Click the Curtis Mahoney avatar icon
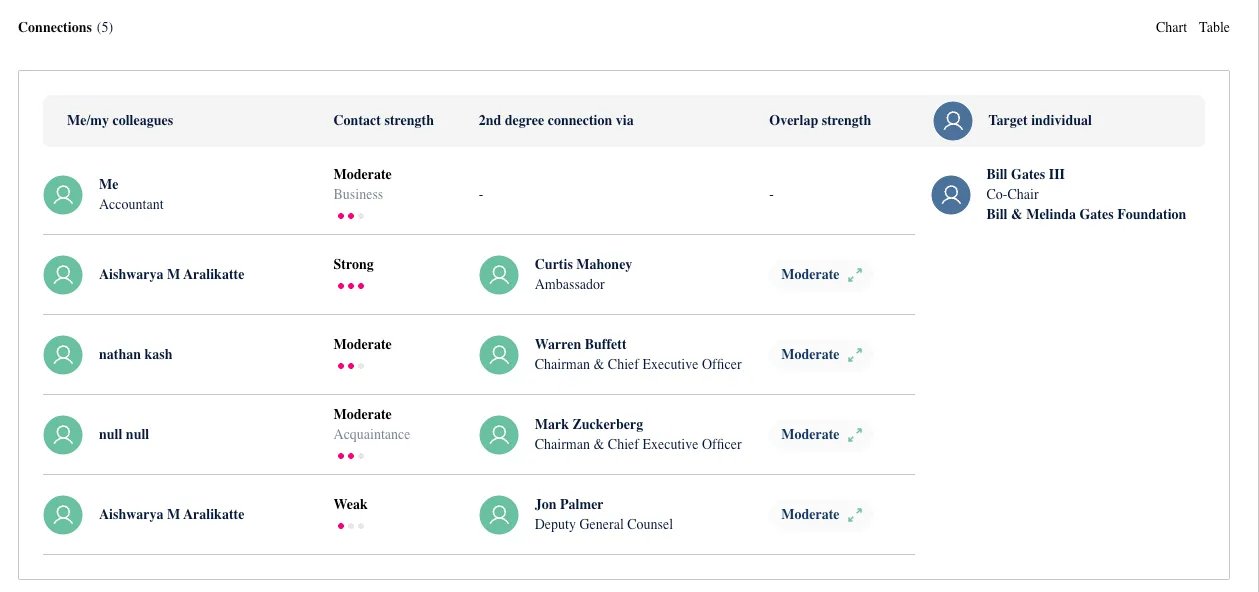 click(x=499, y=275)
